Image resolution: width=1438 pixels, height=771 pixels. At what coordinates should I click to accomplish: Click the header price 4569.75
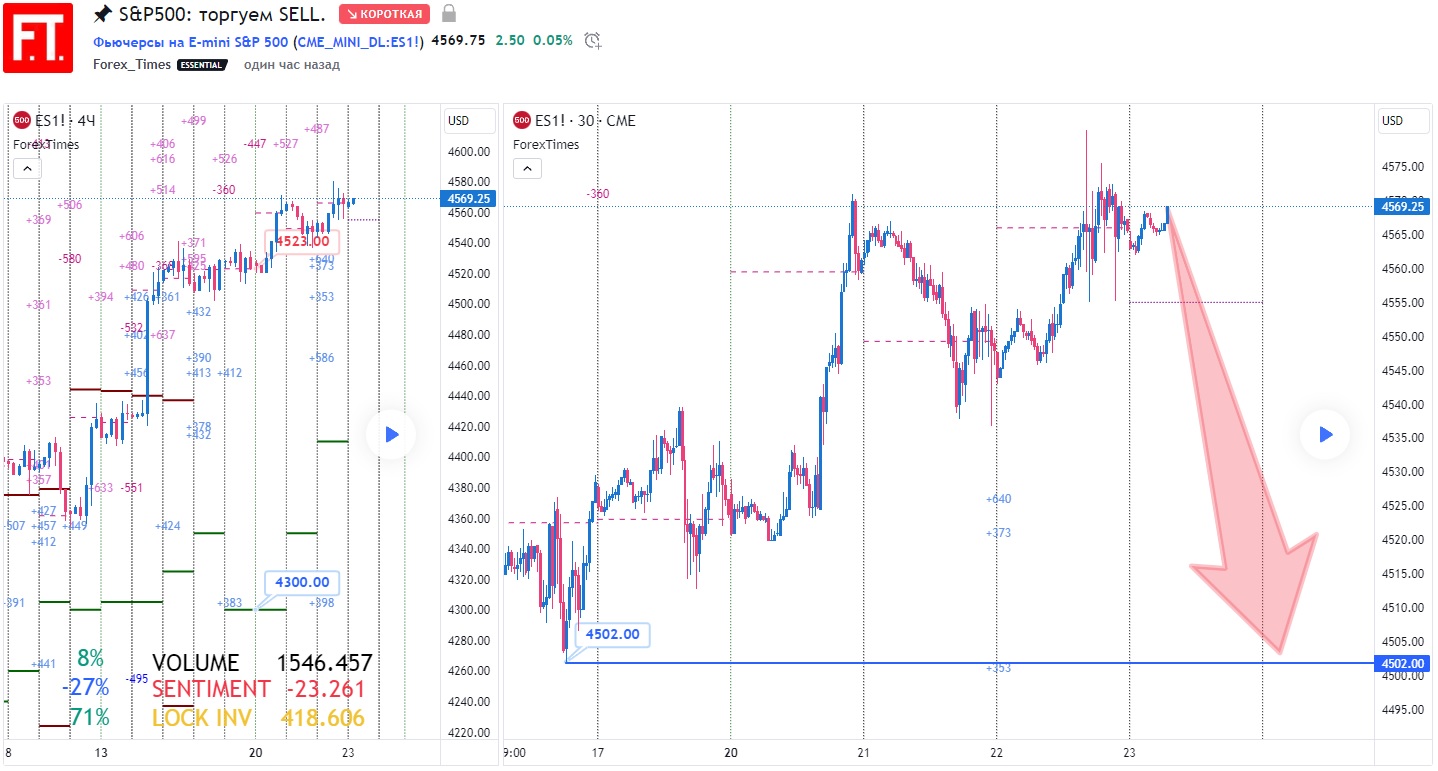coord(458,41)
